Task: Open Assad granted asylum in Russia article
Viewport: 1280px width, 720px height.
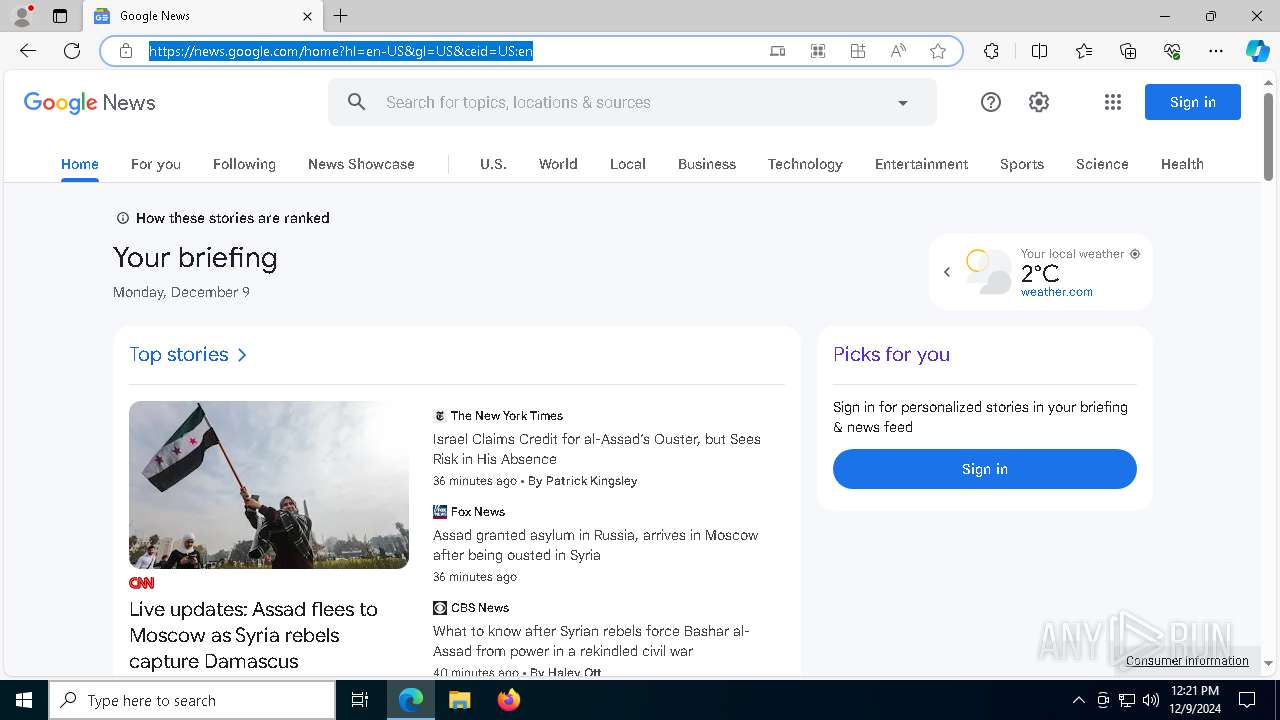Action: 596,545
